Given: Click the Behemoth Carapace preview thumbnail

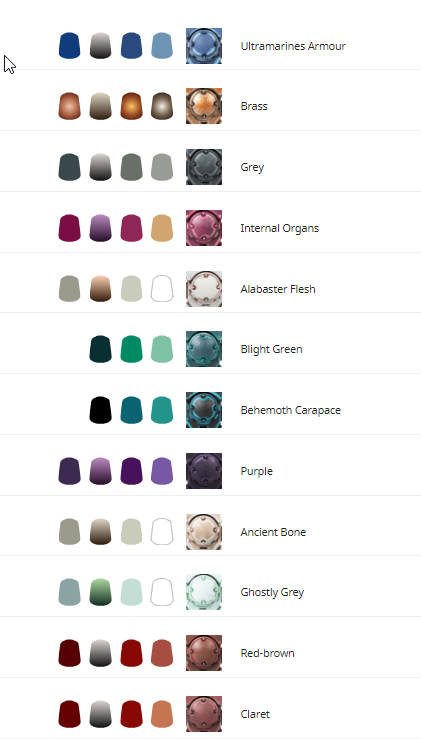Looking at the screenshot, I should (204, 410).
